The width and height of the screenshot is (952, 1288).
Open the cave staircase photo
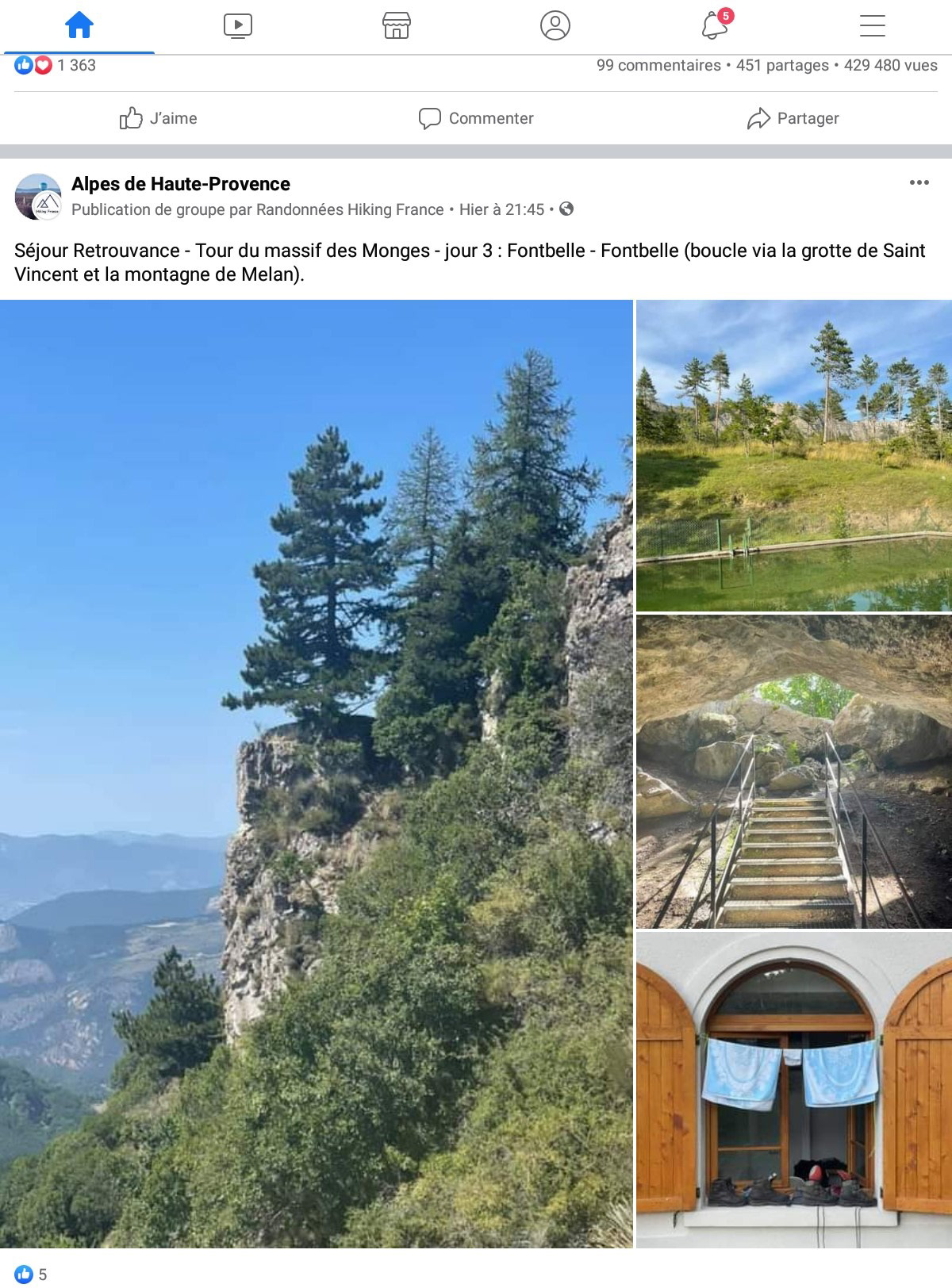(794, 772)
